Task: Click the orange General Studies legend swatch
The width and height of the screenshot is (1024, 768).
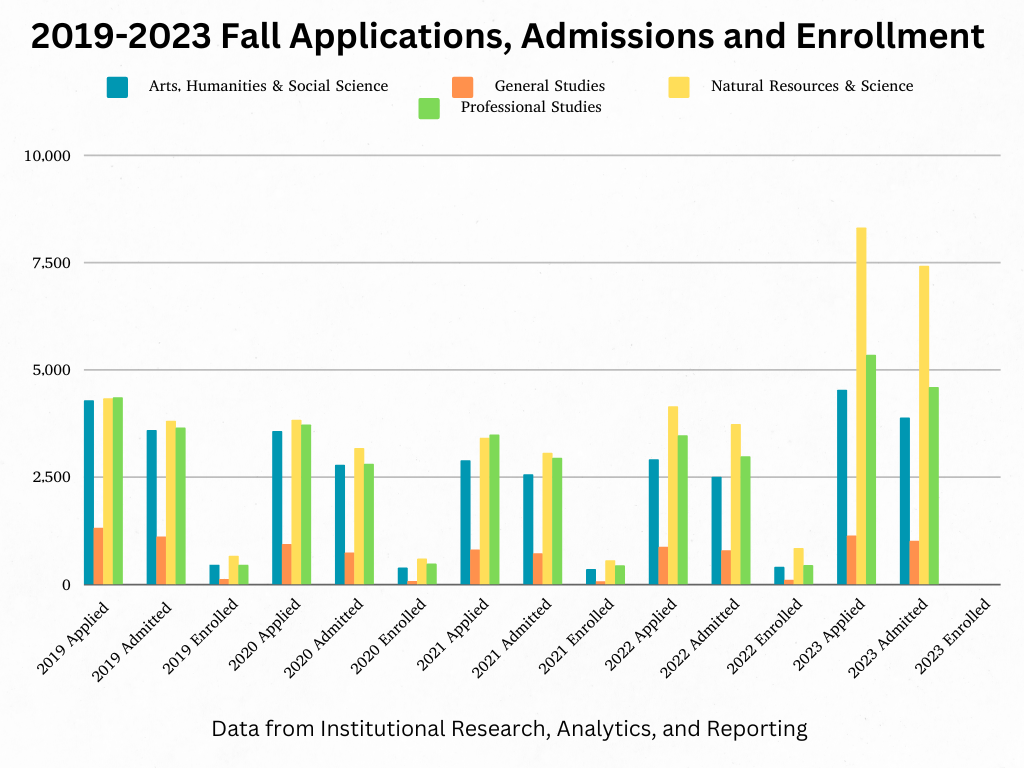Action: tap(462, 87)
